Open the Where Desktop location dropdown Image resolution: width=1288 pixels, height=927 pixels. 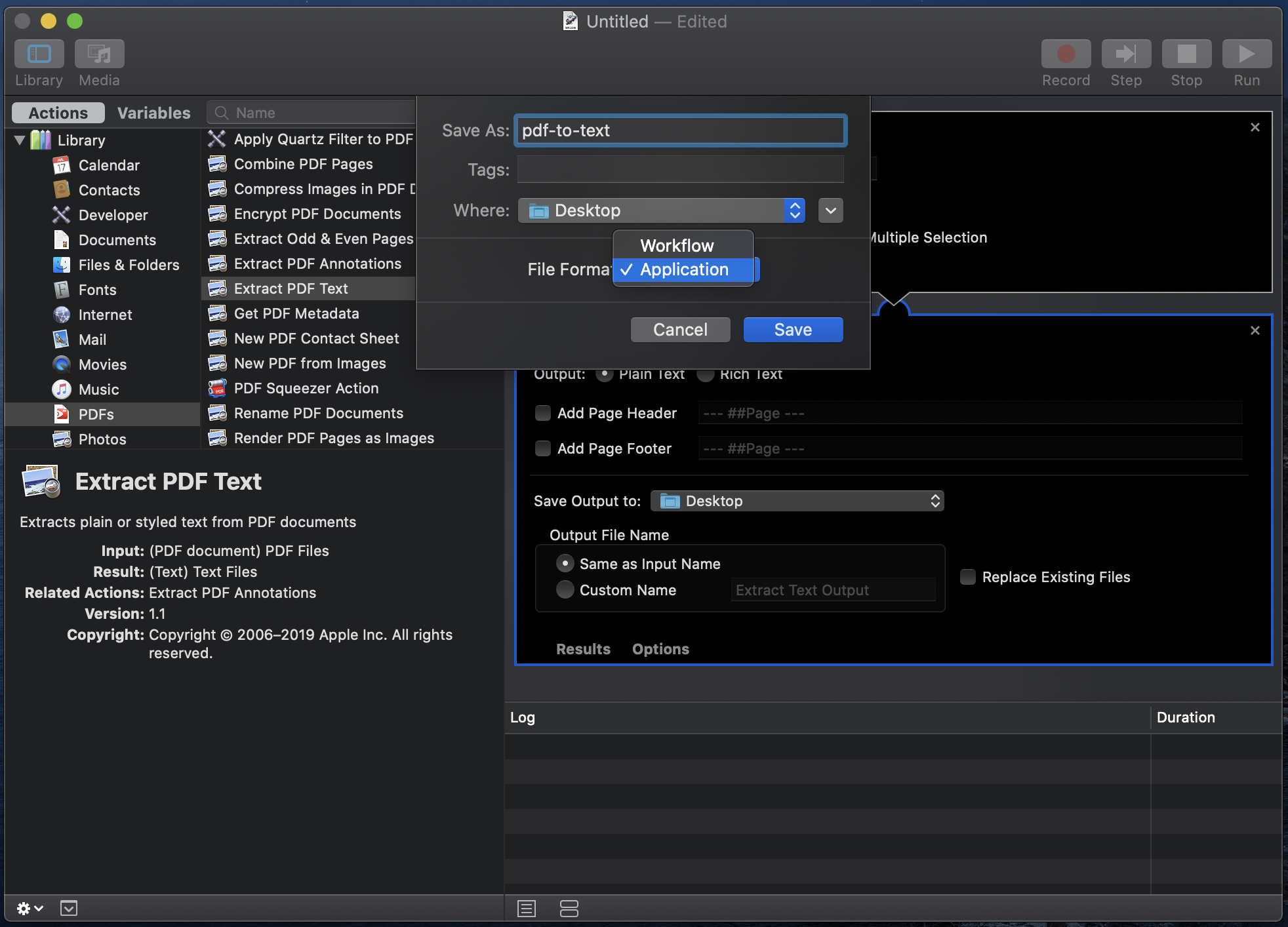[x=661, y=210]
